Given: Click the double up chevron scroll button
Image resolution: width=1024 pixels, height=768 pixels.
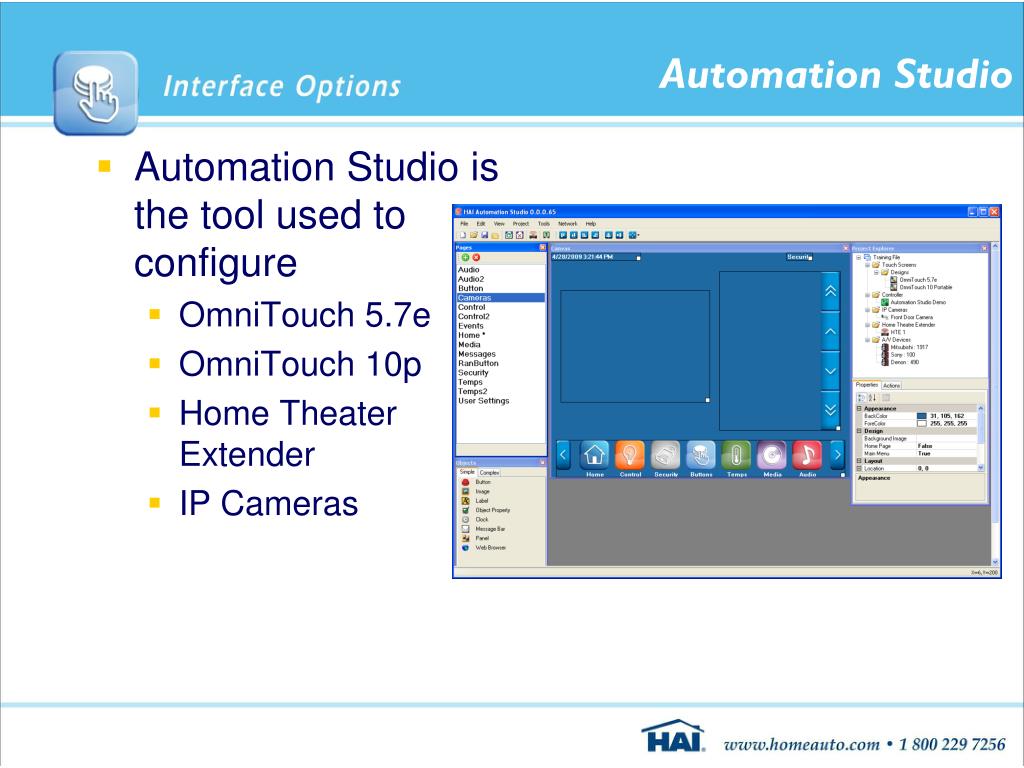Looking at the screenshot, I should pos(830,291).
